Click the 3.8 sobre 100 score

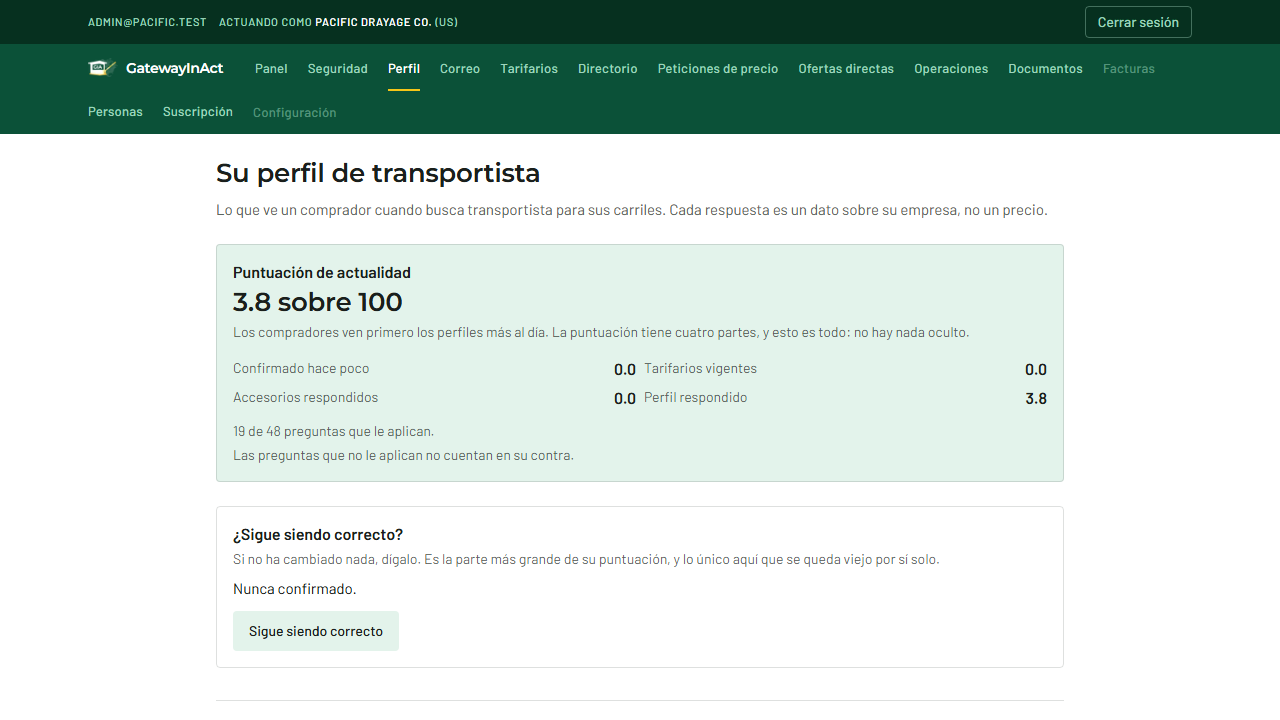[318, 302]
